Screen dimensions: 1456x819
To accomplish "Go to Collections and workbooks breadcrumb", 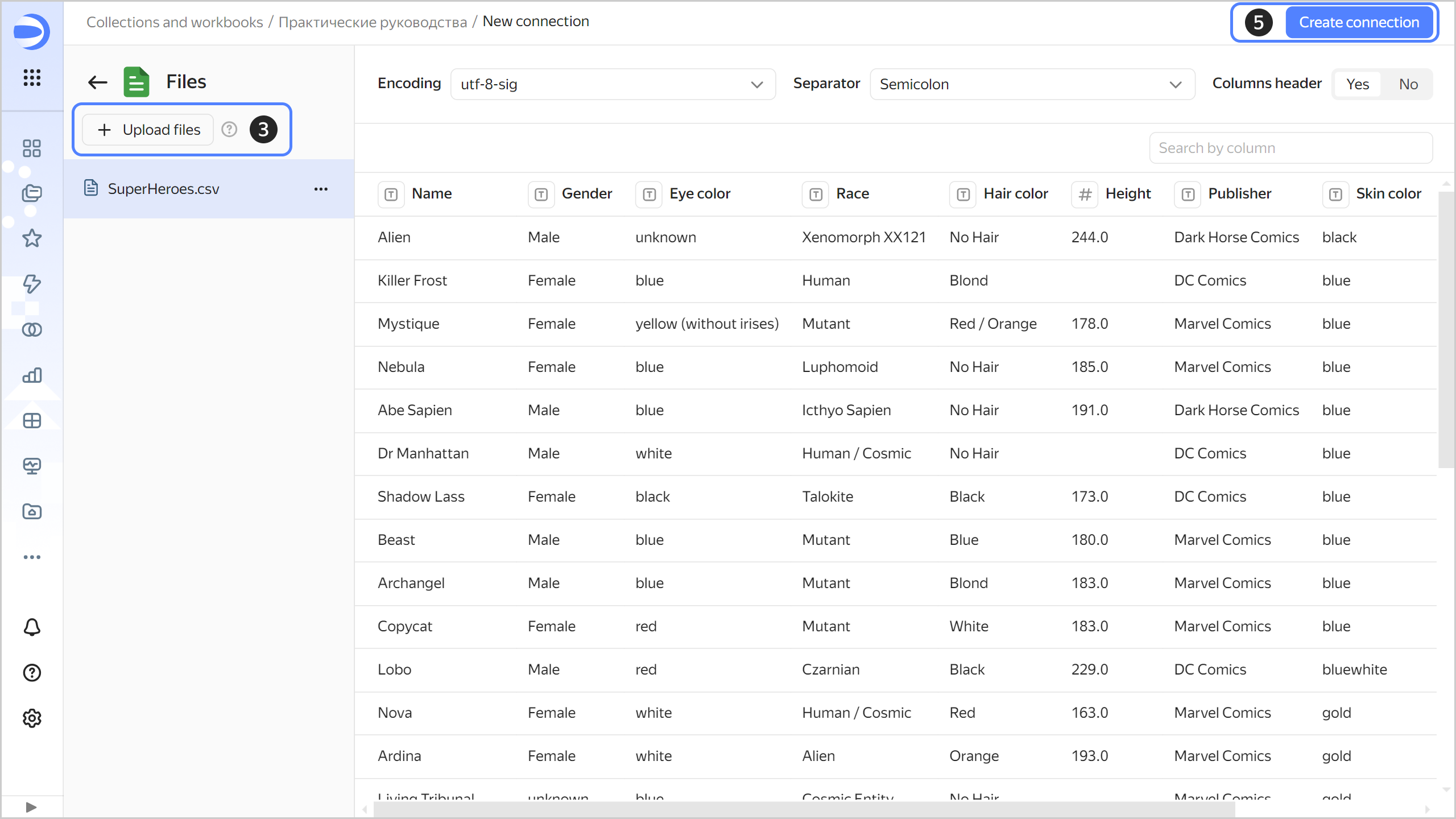I will coord(175,22).
